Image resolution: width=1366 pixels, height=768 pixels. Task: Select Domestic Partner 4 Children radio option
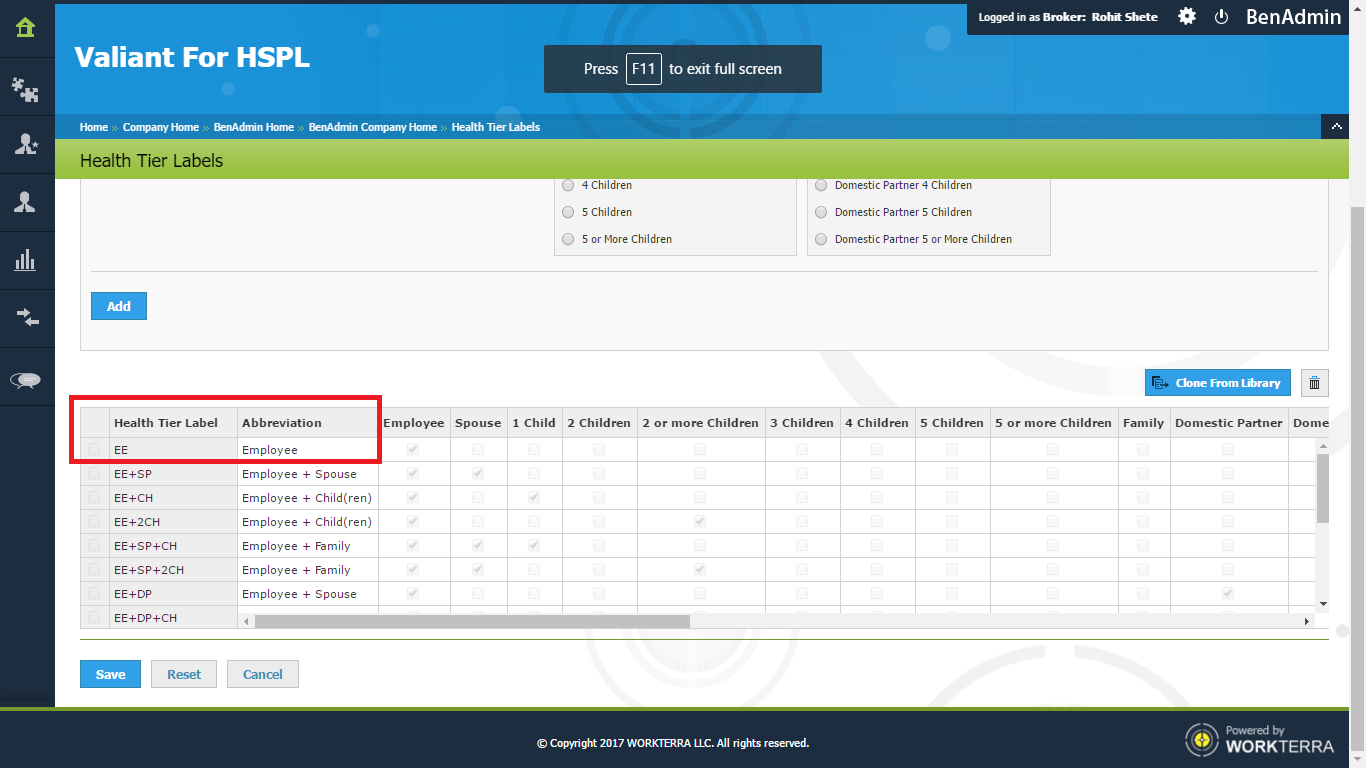coord(821,185)
